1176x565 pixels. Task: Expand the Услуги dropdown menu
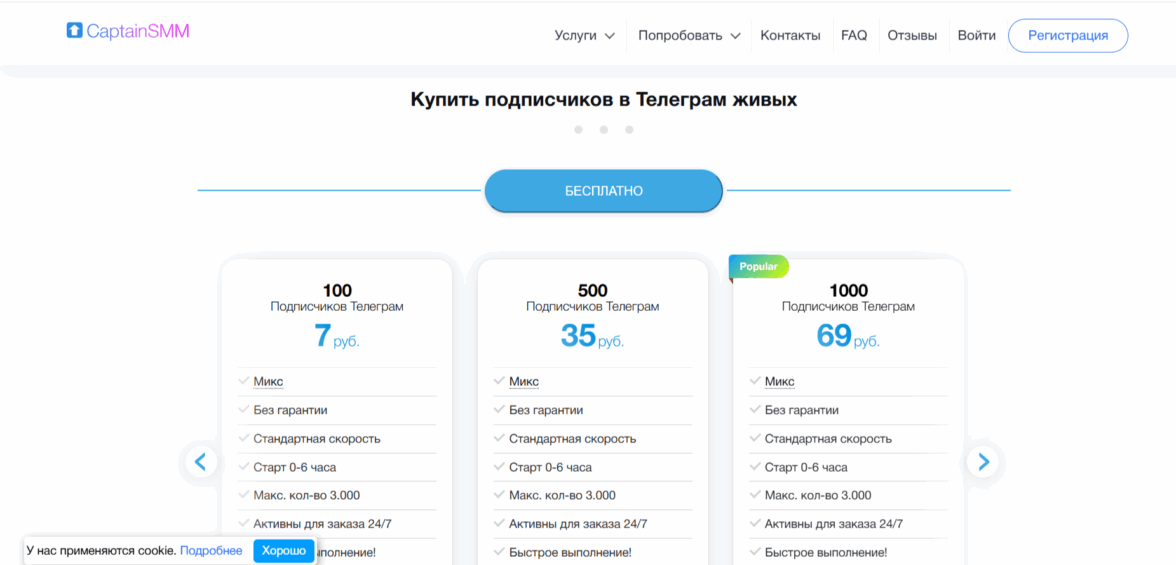click(x=584, y=35)
